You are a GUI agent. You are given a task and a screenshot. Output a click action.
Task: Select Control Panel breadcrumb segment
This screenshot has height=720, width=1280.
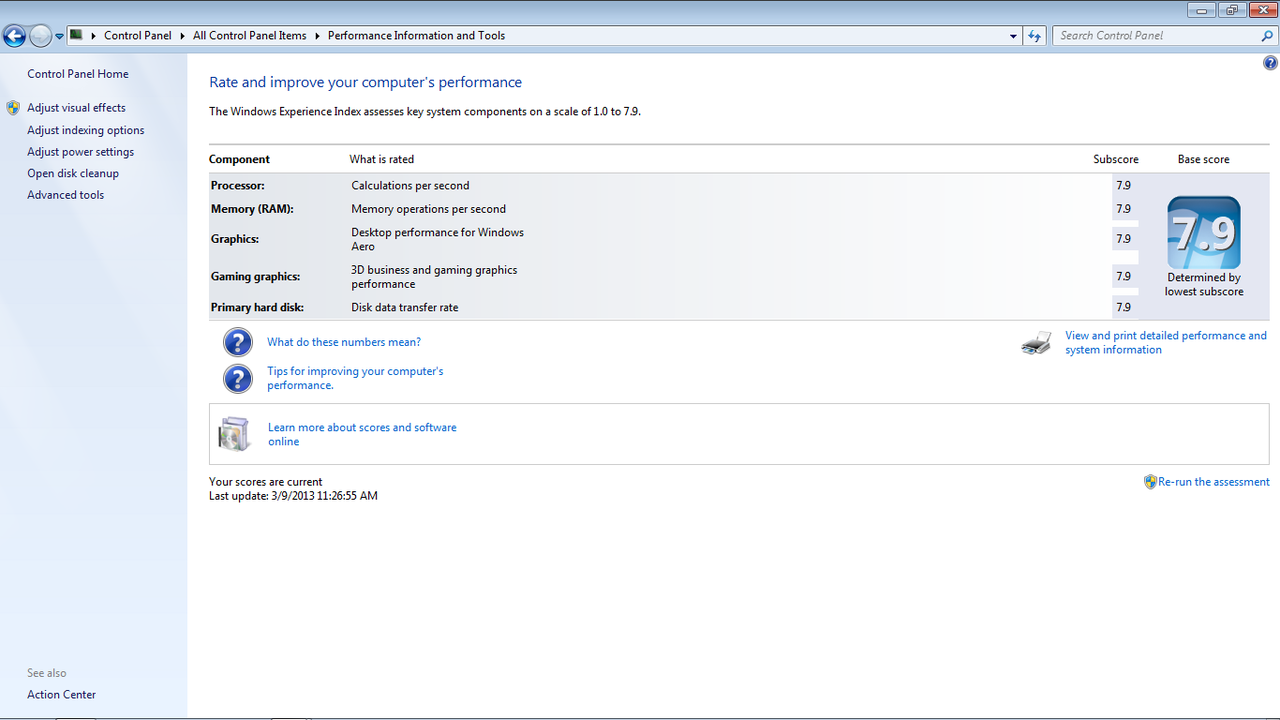click(x=138, y=36)
